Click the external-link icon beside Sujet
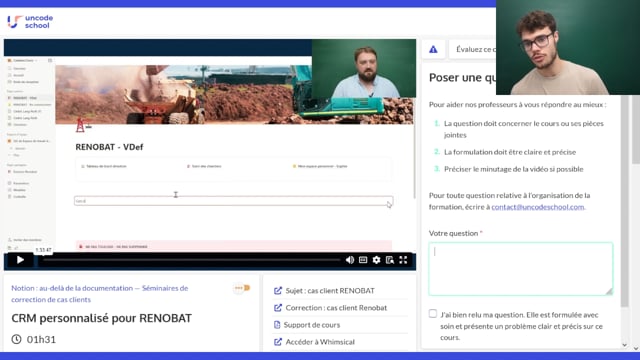Image resolution: width=640 pixels, height=360 pixels. click(278, 291)
